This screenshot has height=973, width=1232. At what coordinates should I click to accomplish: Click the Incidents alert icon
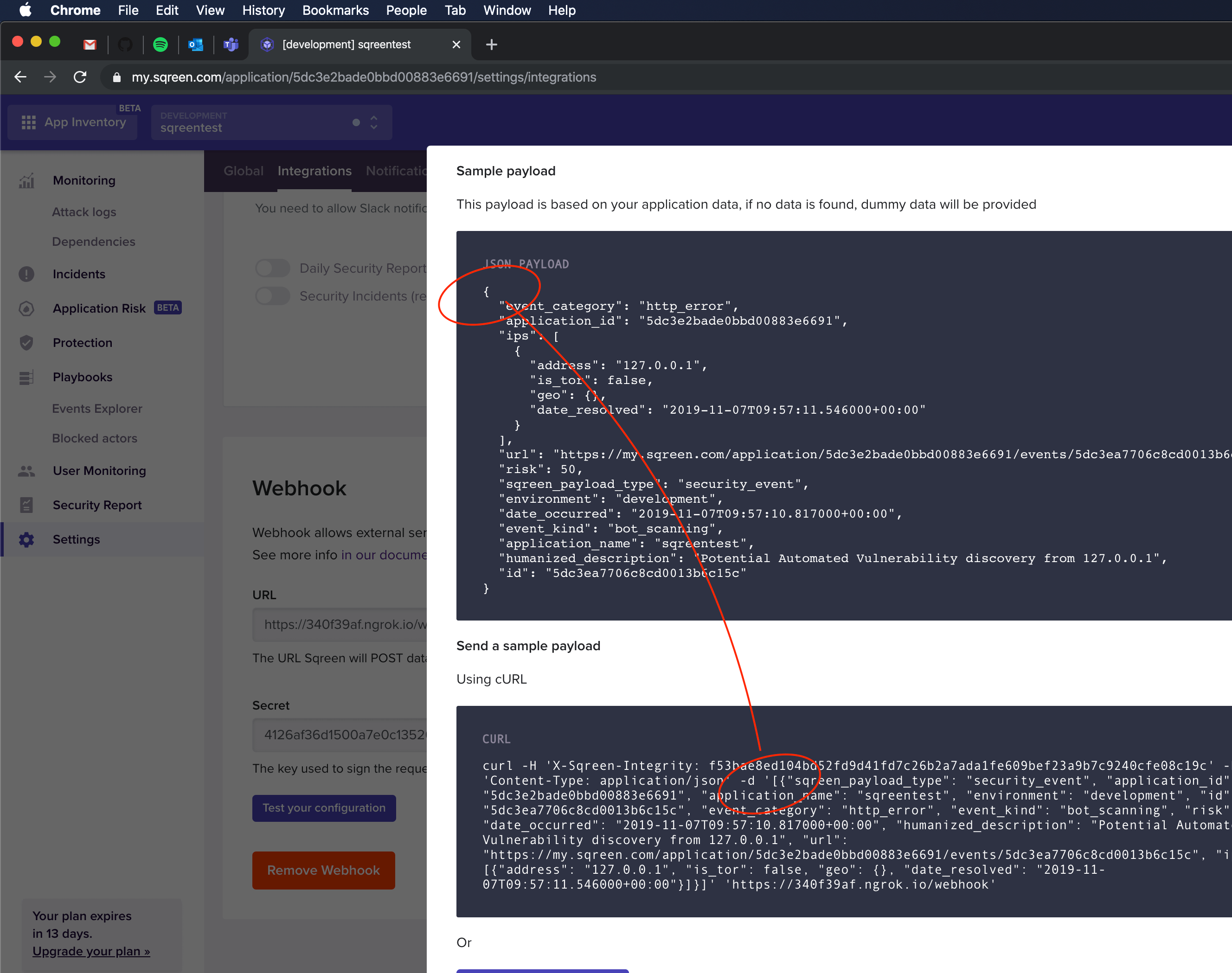pyautogui.click(x=26, y=274)
